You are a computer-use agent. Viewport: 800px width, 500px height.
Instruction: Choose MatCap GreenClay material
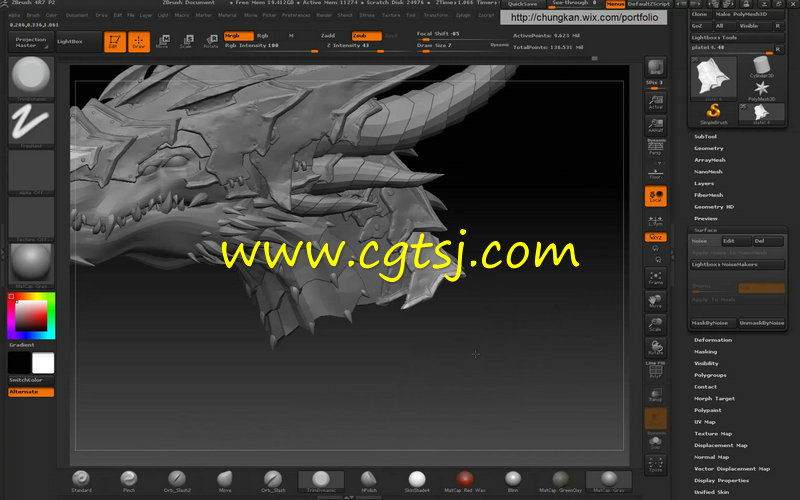(x=560, y=482)
